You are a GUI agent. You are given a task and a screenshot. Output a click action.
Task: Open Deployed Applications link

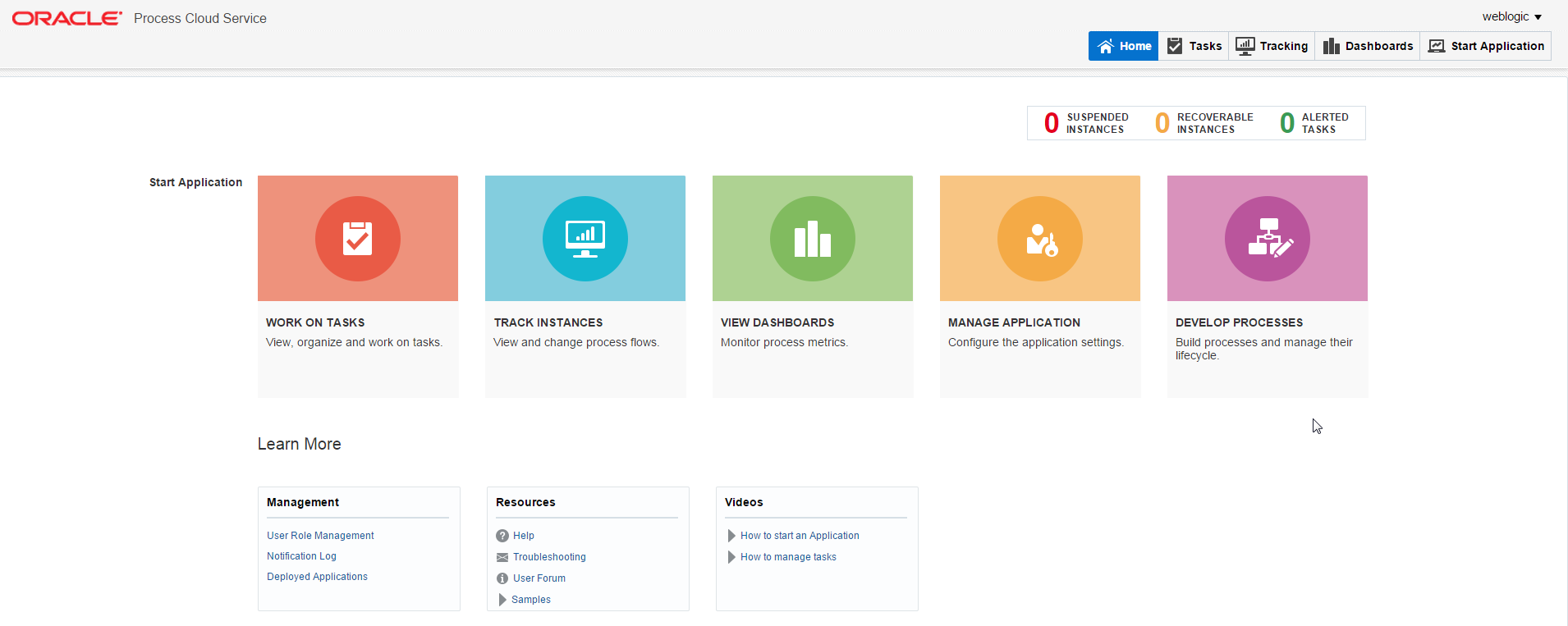click(317, 577)
